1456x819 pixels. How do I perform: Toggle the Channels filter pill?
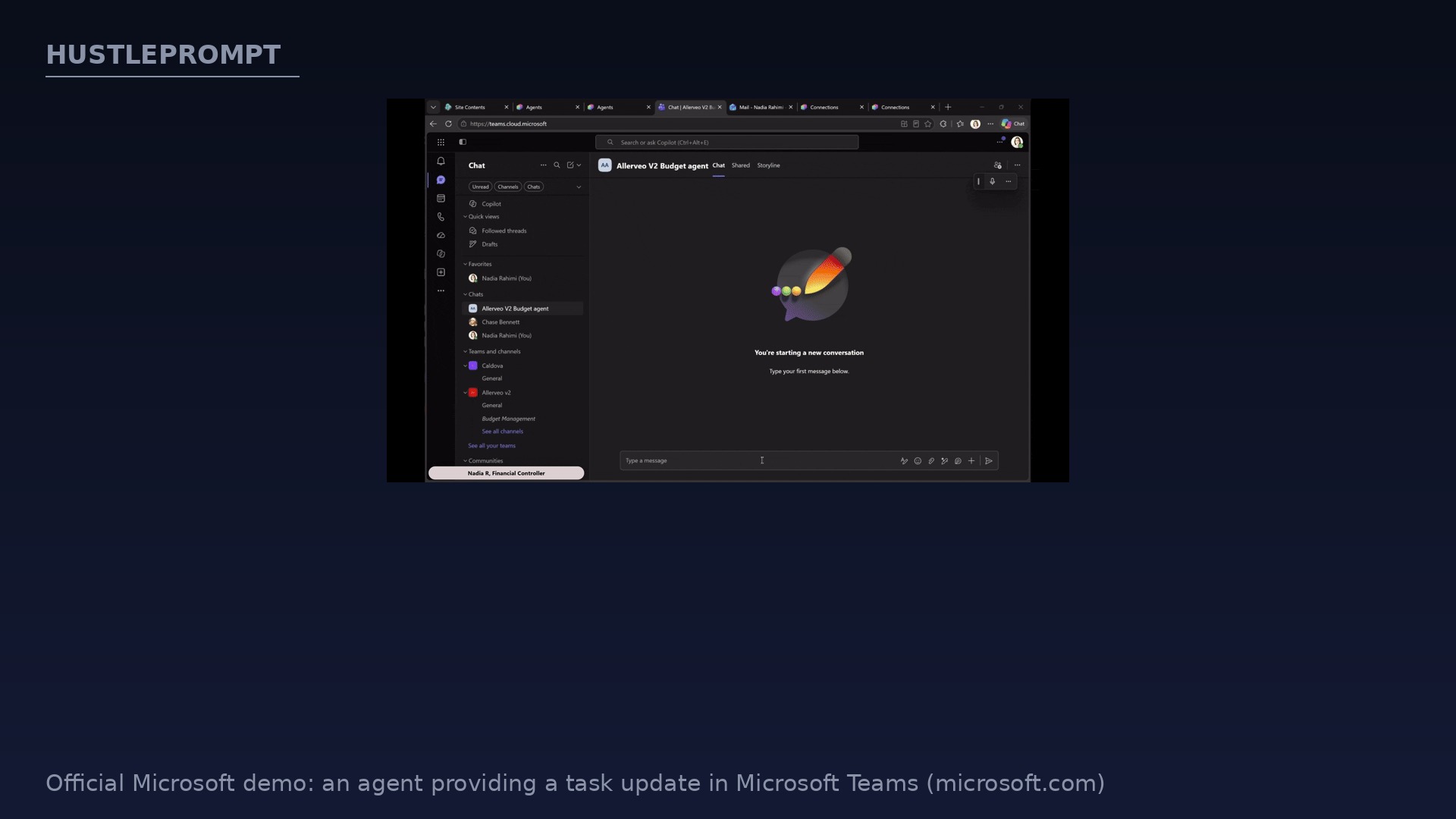pyautogui.click(x=508, y=187)
